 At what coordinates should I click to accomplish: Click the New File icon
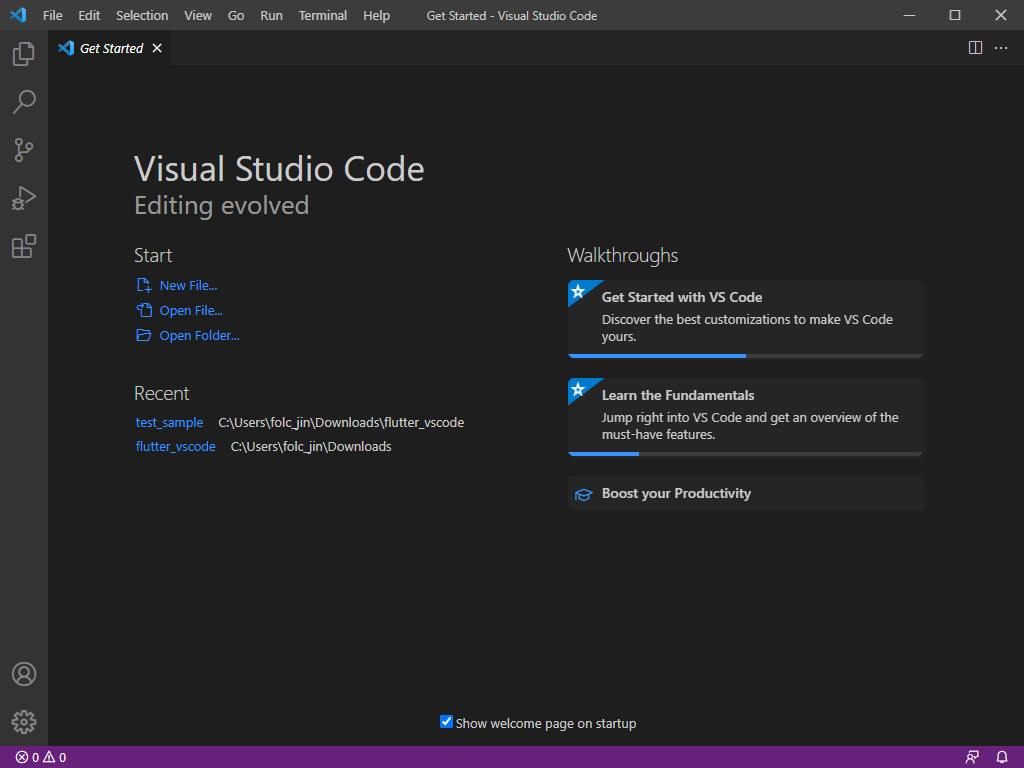[x=144, y=285]
